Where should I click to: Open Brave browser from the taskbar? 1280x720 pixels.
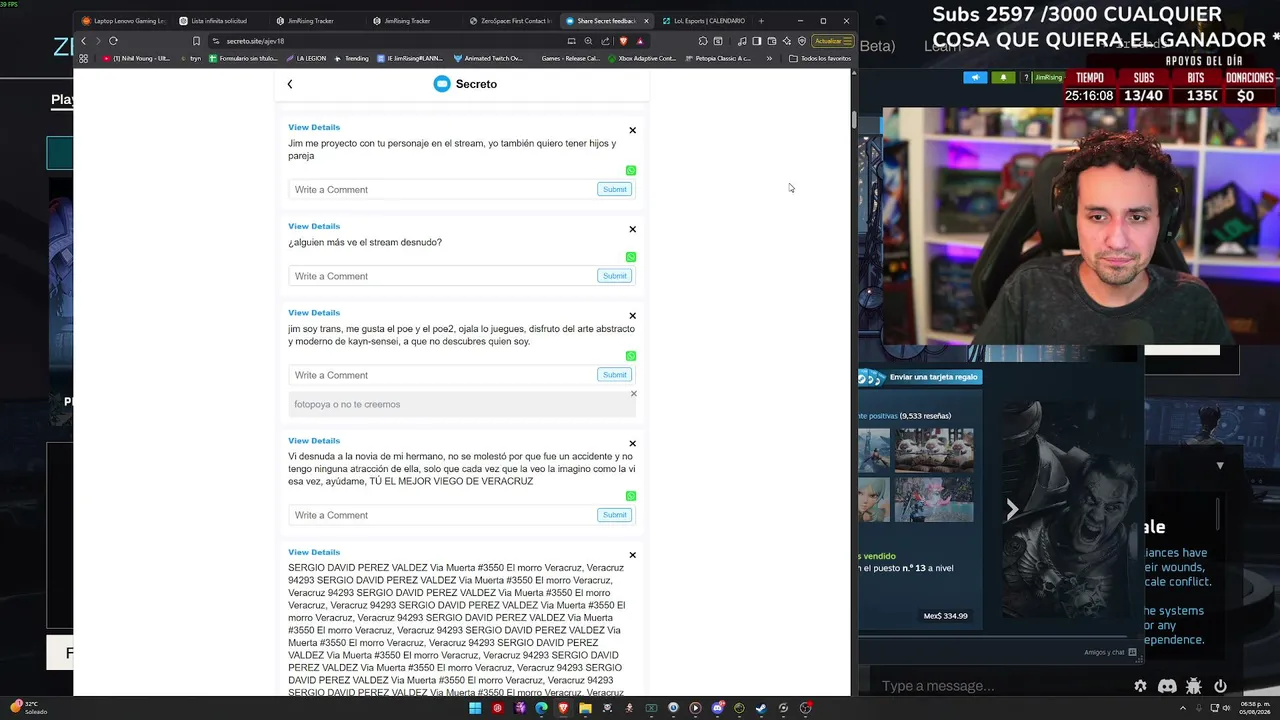point(563,708)
